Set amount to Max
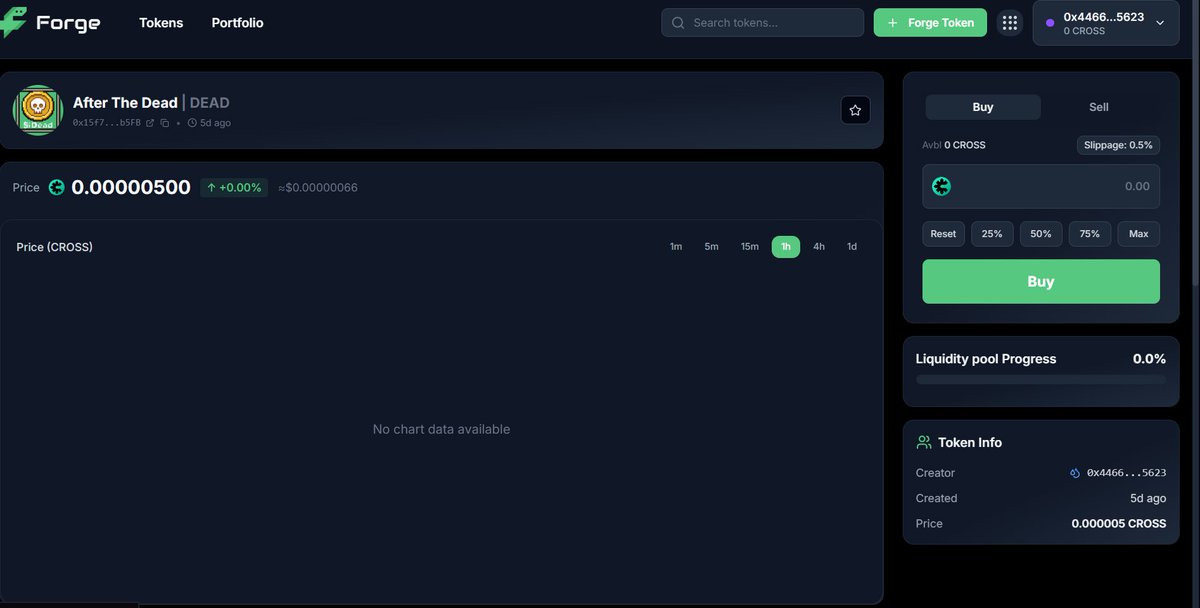The width and height of the screenshot is (1200, 608). pos(1139,234)
